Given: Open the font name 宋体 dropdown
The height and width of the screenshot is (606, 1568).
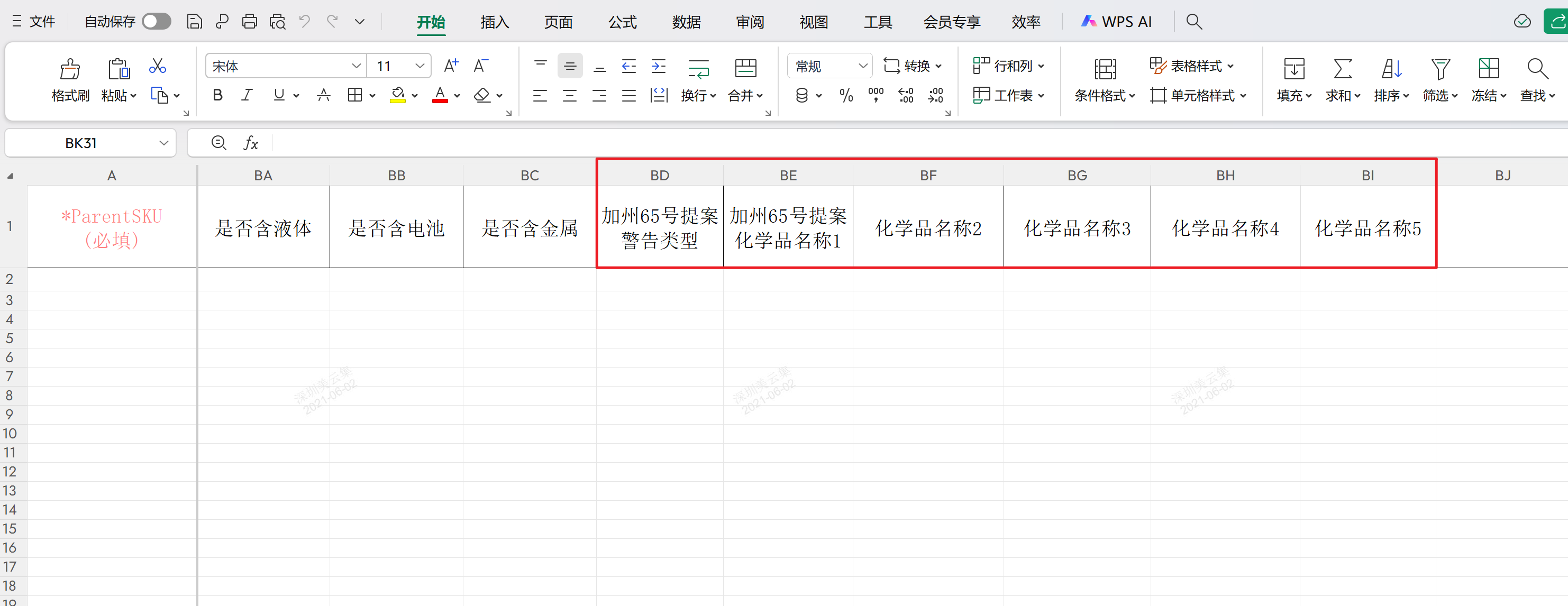Looking at the screenshot, I should (x=356, y=66).
